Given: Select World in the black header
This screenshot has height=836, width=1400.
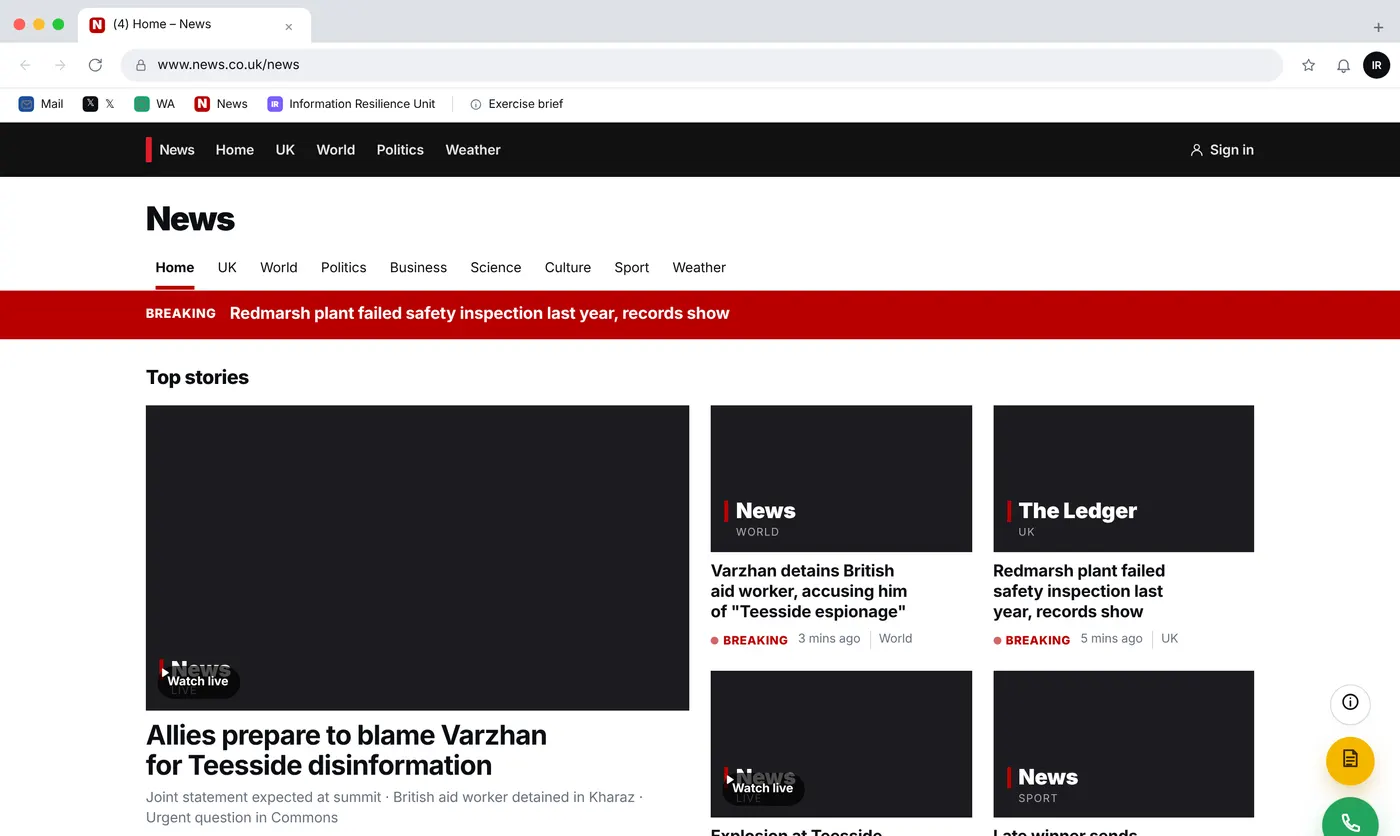Looking at the screenshot, I should click(x=336, y=150).
